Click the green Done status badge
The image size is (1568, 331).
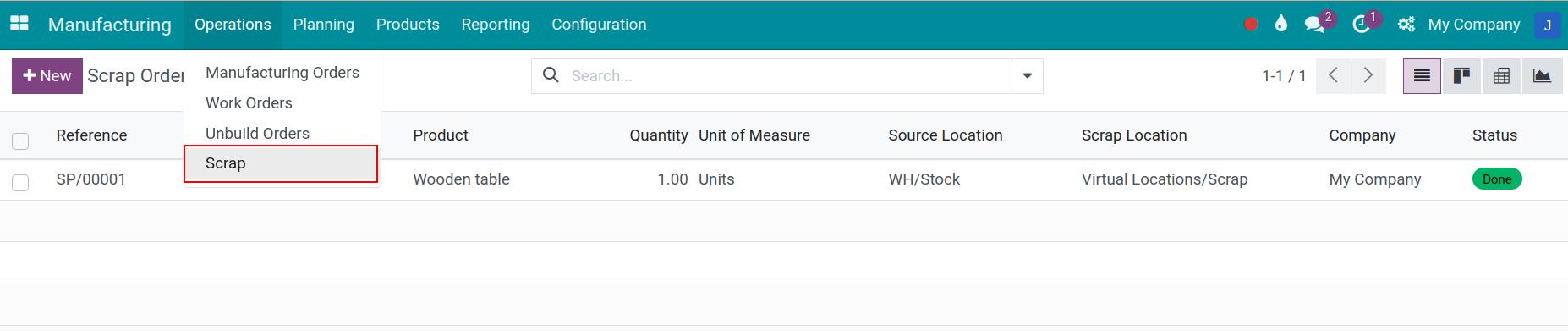point(1497,179)
